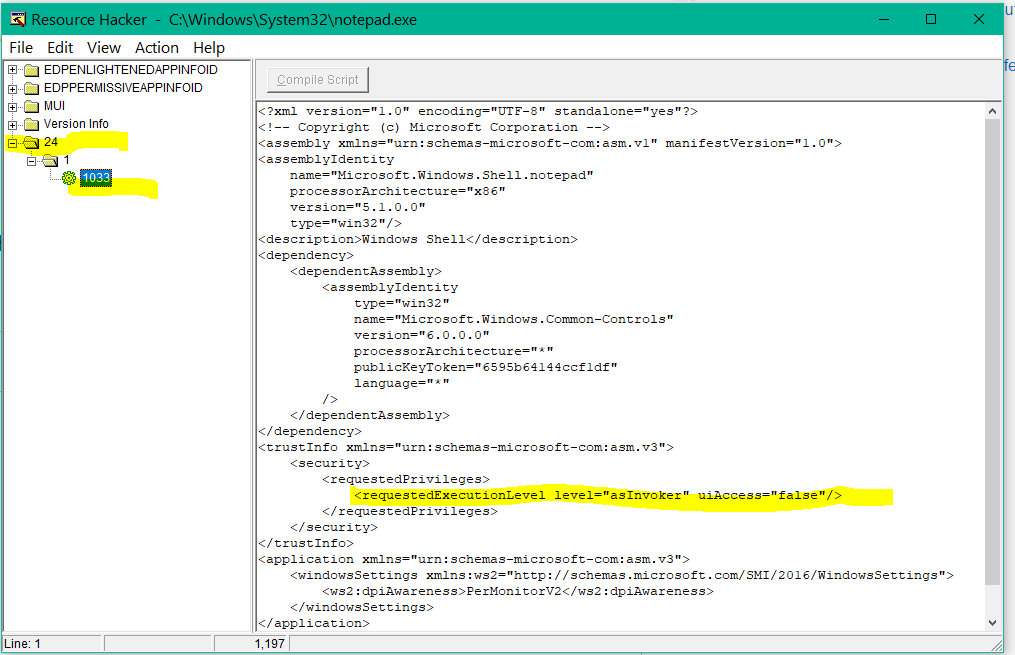1015x655 pixels.
Task: Click the open folder icon for node 24
Action: click(x=31, y=142)
